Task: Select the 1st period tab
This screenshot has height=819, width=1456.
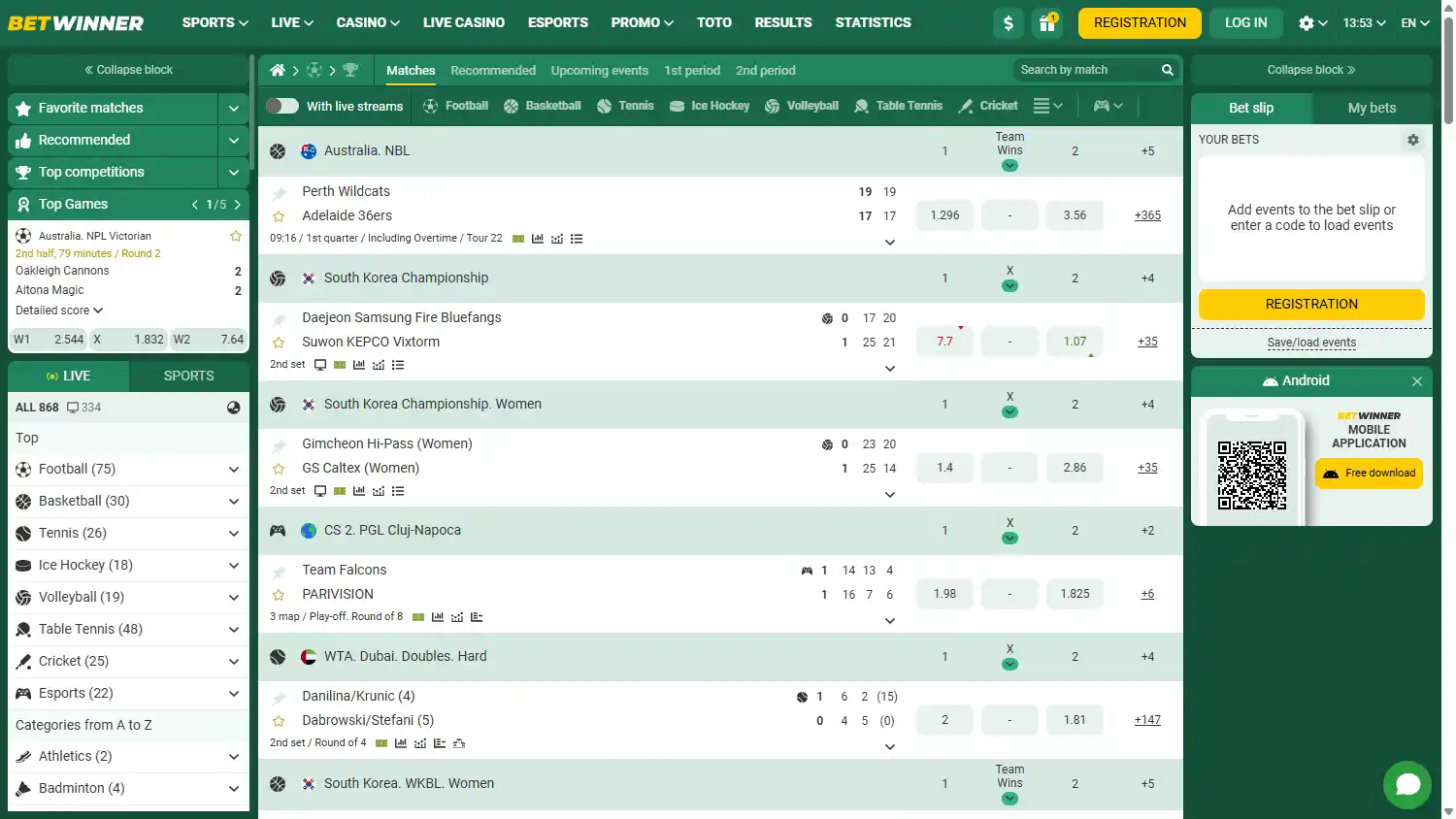Action: point(692,70)
